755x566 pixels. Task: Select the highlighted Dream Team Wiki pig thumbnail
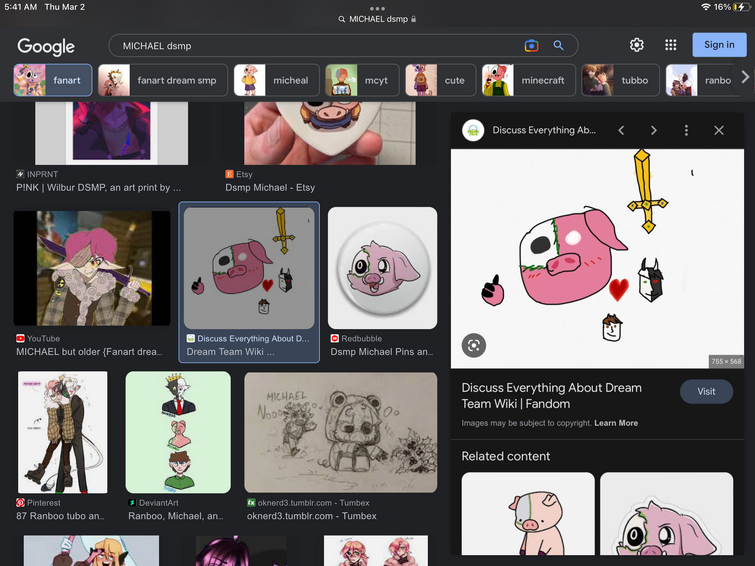[x=249, y=268]
